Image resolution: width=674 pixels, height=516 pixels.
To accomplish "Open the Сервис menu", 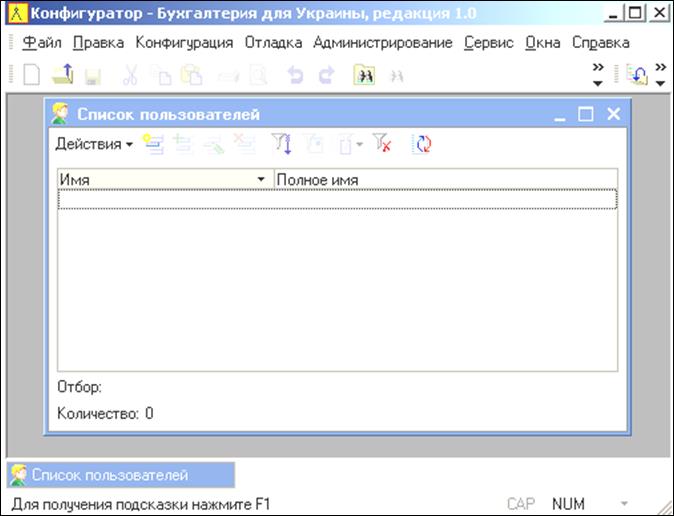I will click(489, 43).
